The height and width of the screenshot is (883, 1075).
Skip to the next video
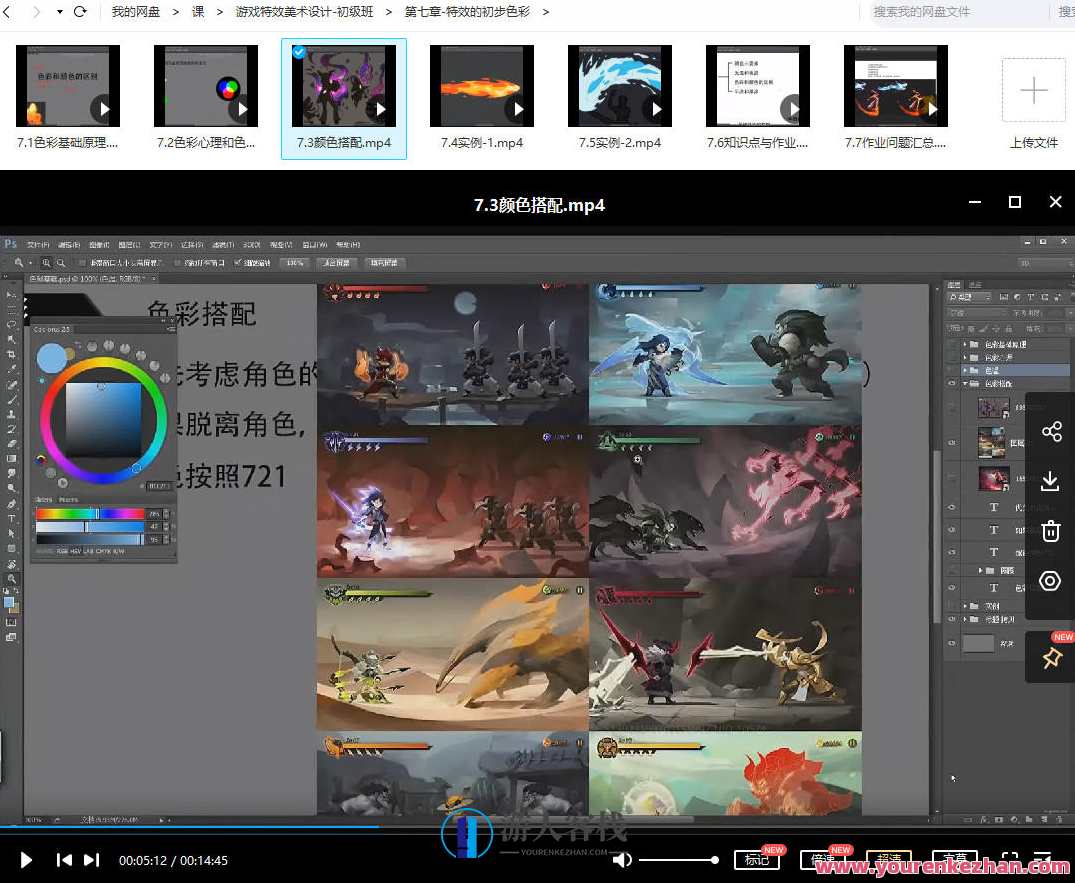(91, 860)
